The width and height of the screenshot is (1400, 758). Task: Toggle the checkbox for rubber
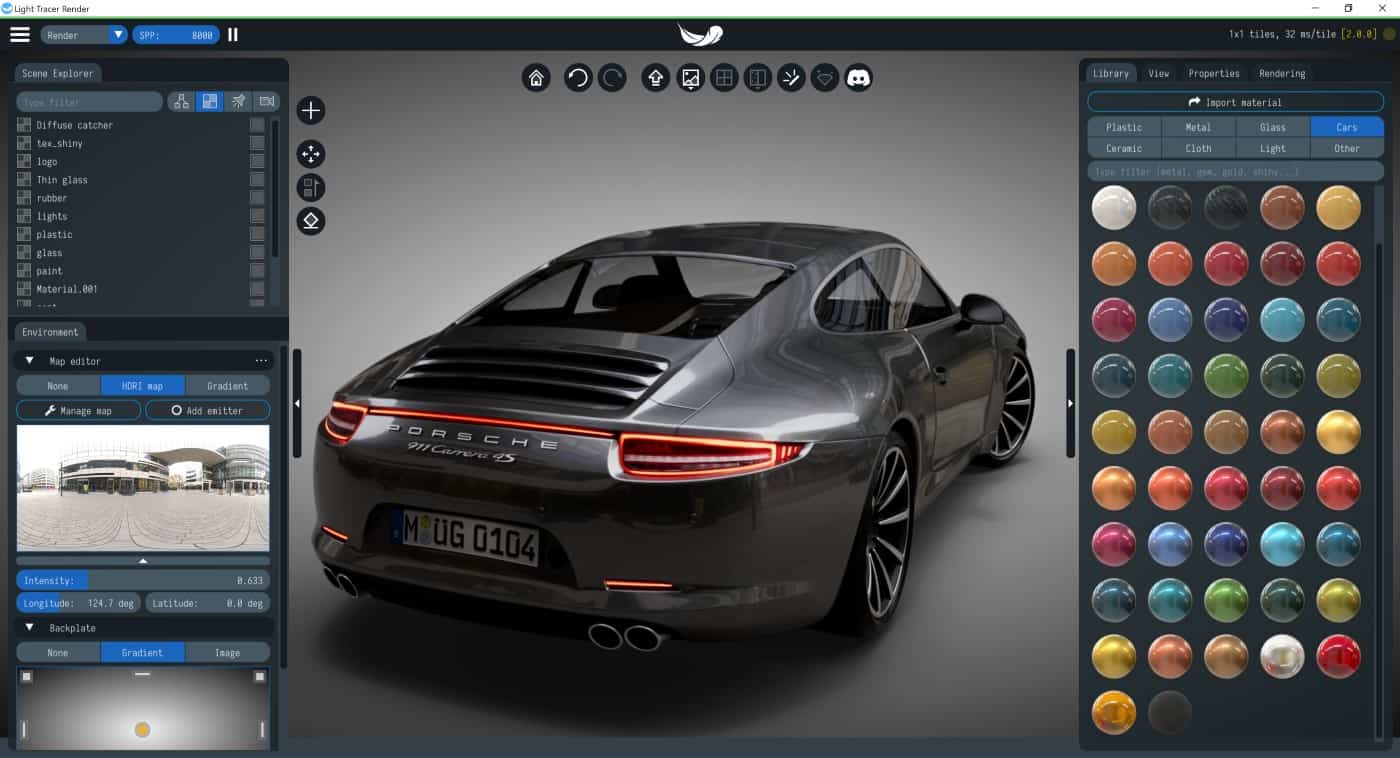point(257,198)
